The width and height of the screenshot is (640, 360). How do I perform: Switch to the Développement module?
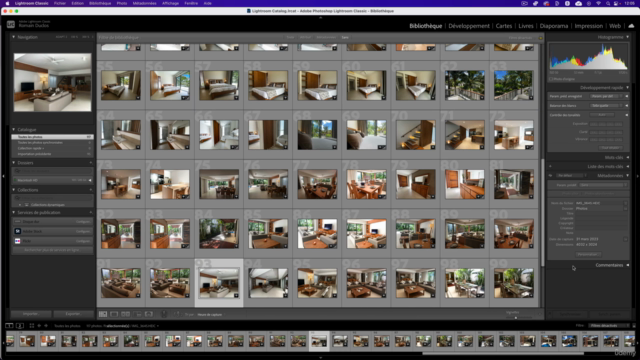469,26
